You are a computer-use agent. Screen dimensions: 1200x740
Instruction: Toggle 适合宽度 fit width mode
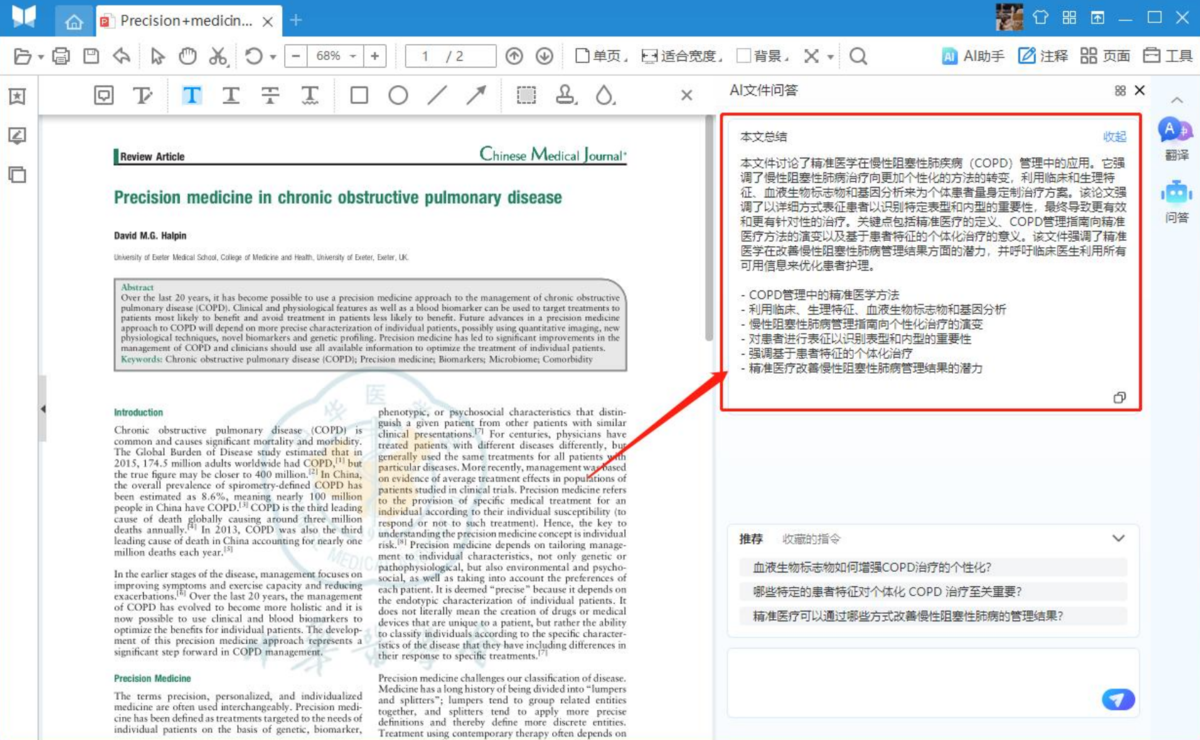pos(650,56)
